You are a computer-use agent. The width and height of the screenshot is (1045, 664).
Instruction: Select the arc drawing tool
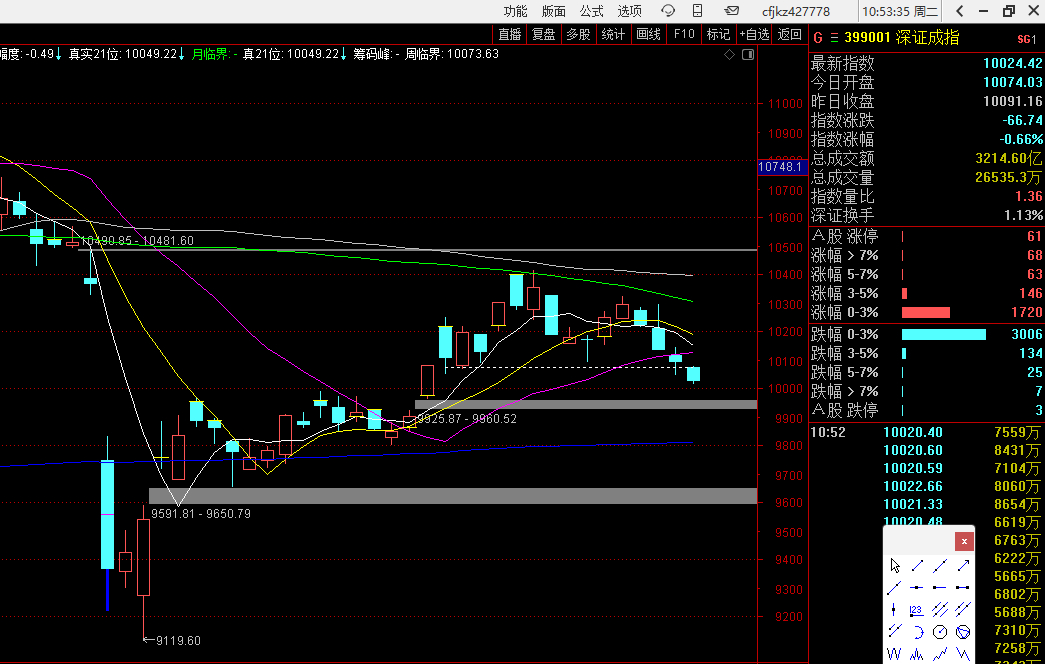(918, 632)
